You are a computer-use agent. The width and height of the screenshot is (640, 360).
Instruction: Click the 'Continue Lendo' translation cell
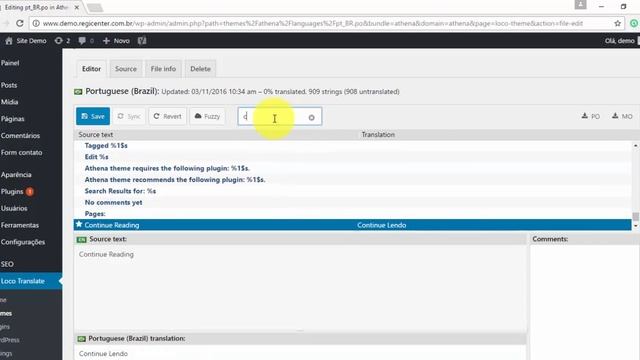point(382,225)
